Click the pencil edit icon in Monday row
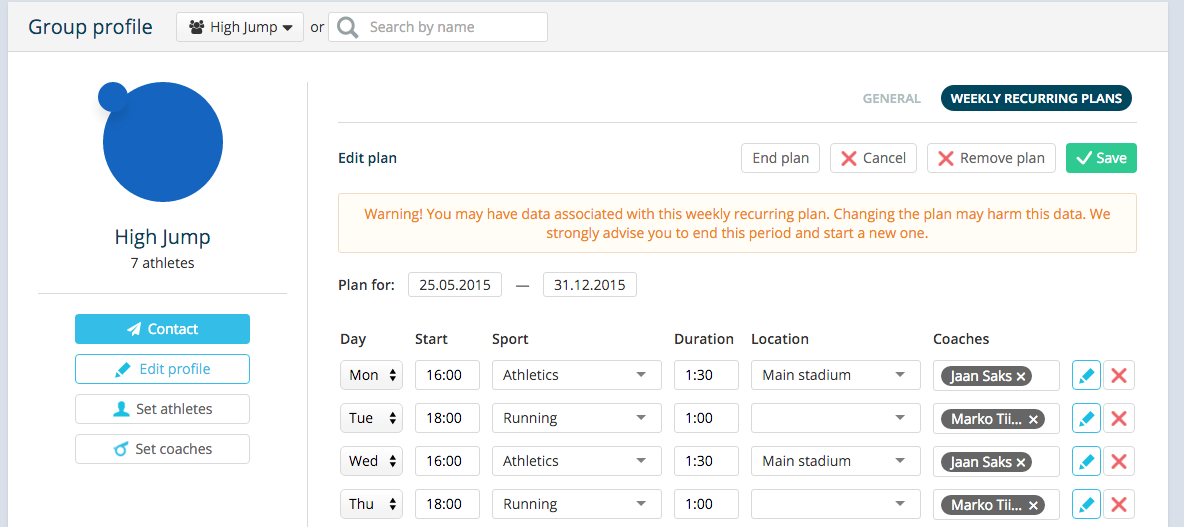 1086,375
